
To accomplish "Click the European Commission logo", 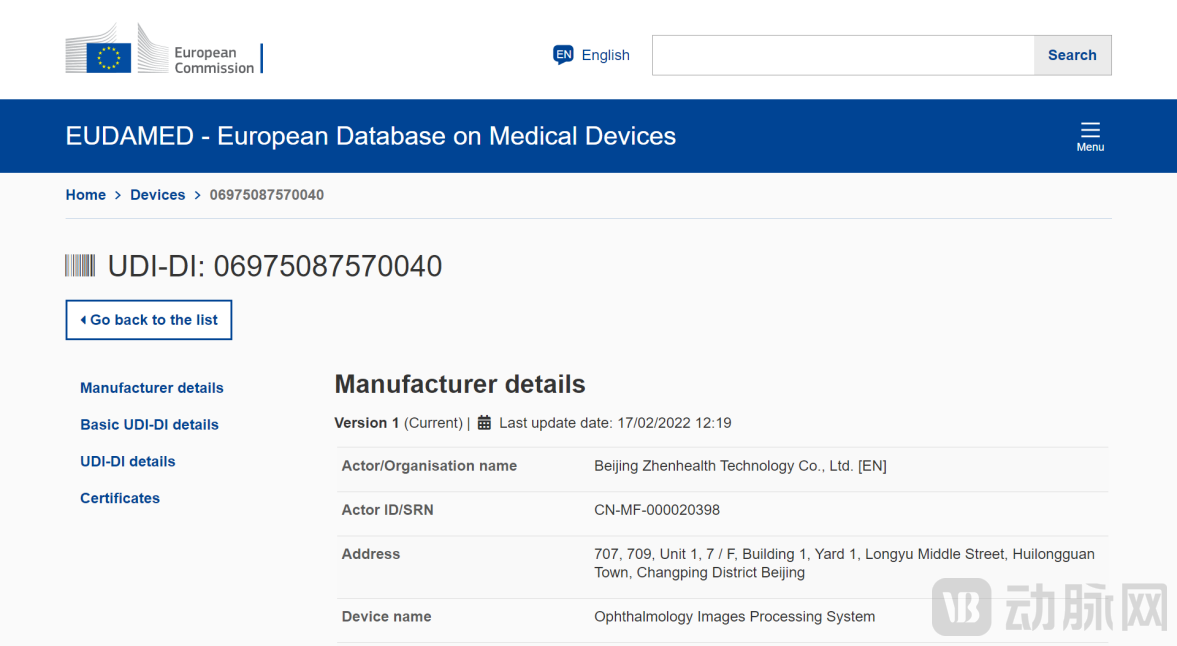I will point(162,50).
